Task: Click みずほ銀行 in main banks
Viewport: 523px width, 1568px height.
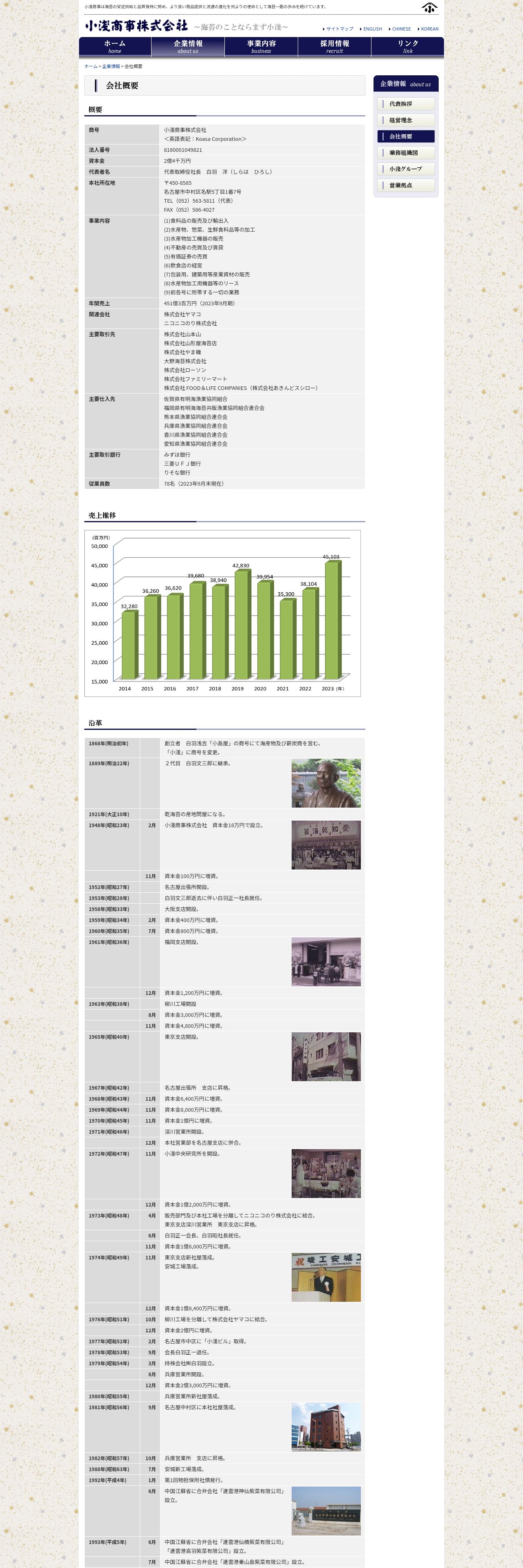Action: pyautogui.click(x=177, y=455)
